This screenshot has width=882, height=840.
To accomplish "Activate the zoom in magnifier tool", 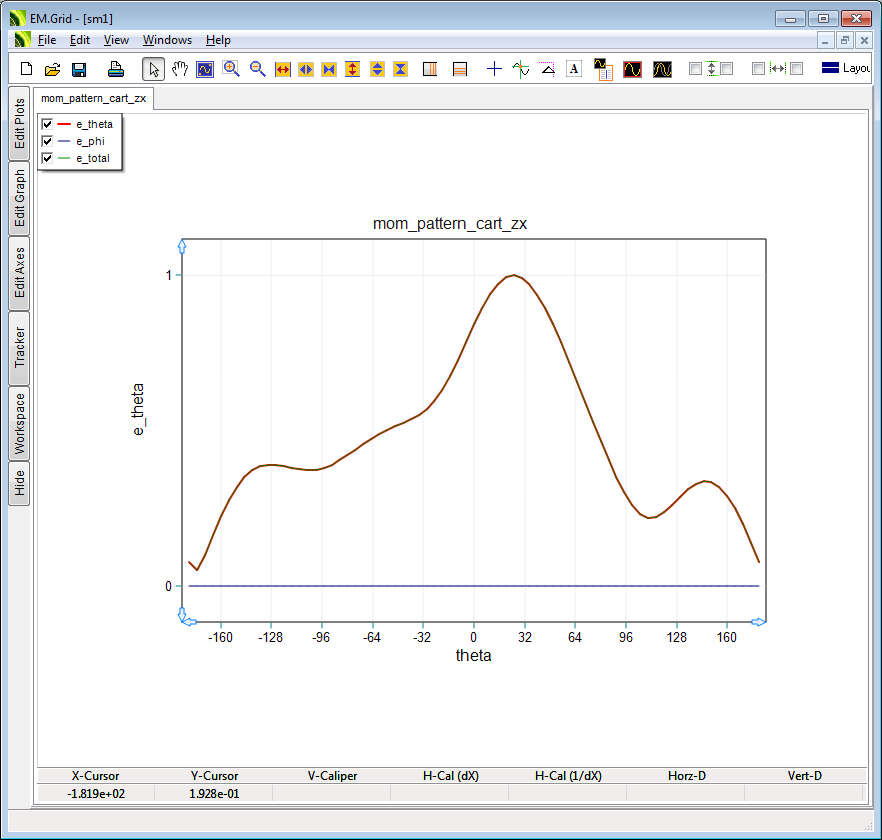I will [231, 69].
